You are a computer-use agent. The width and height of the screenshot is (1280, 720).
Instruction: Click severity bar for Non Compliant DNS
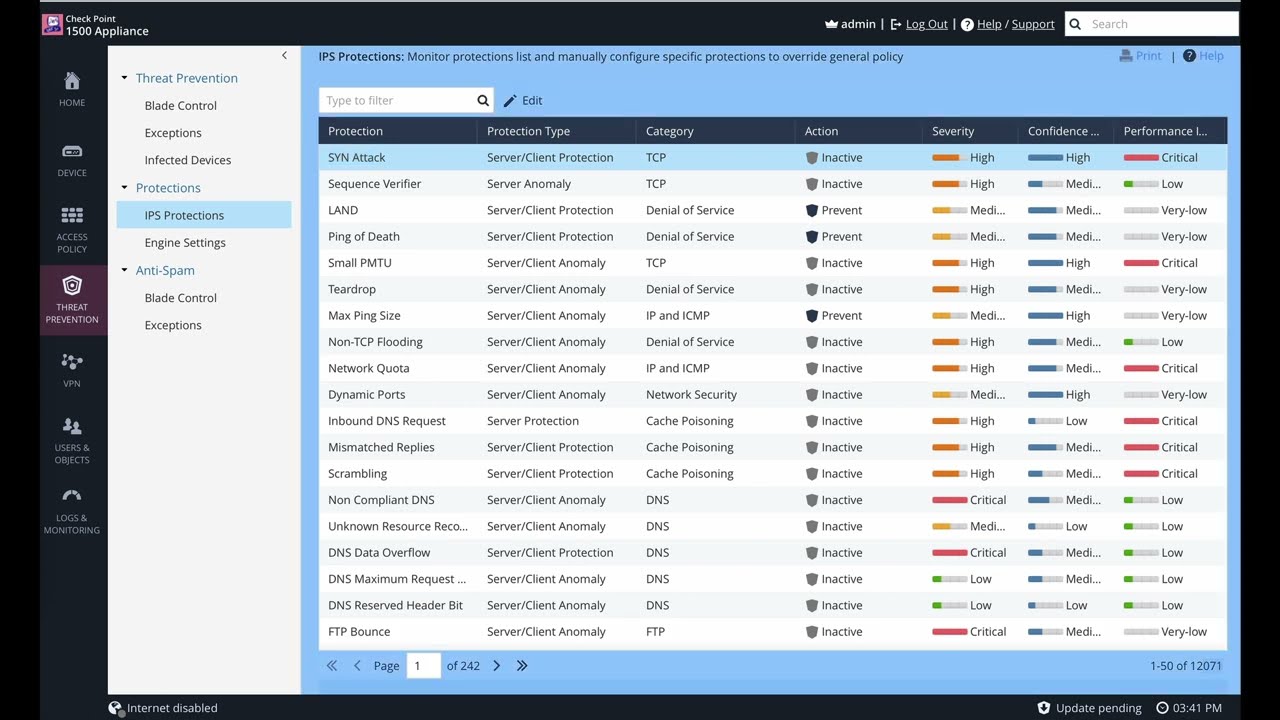tap(949, 500)
